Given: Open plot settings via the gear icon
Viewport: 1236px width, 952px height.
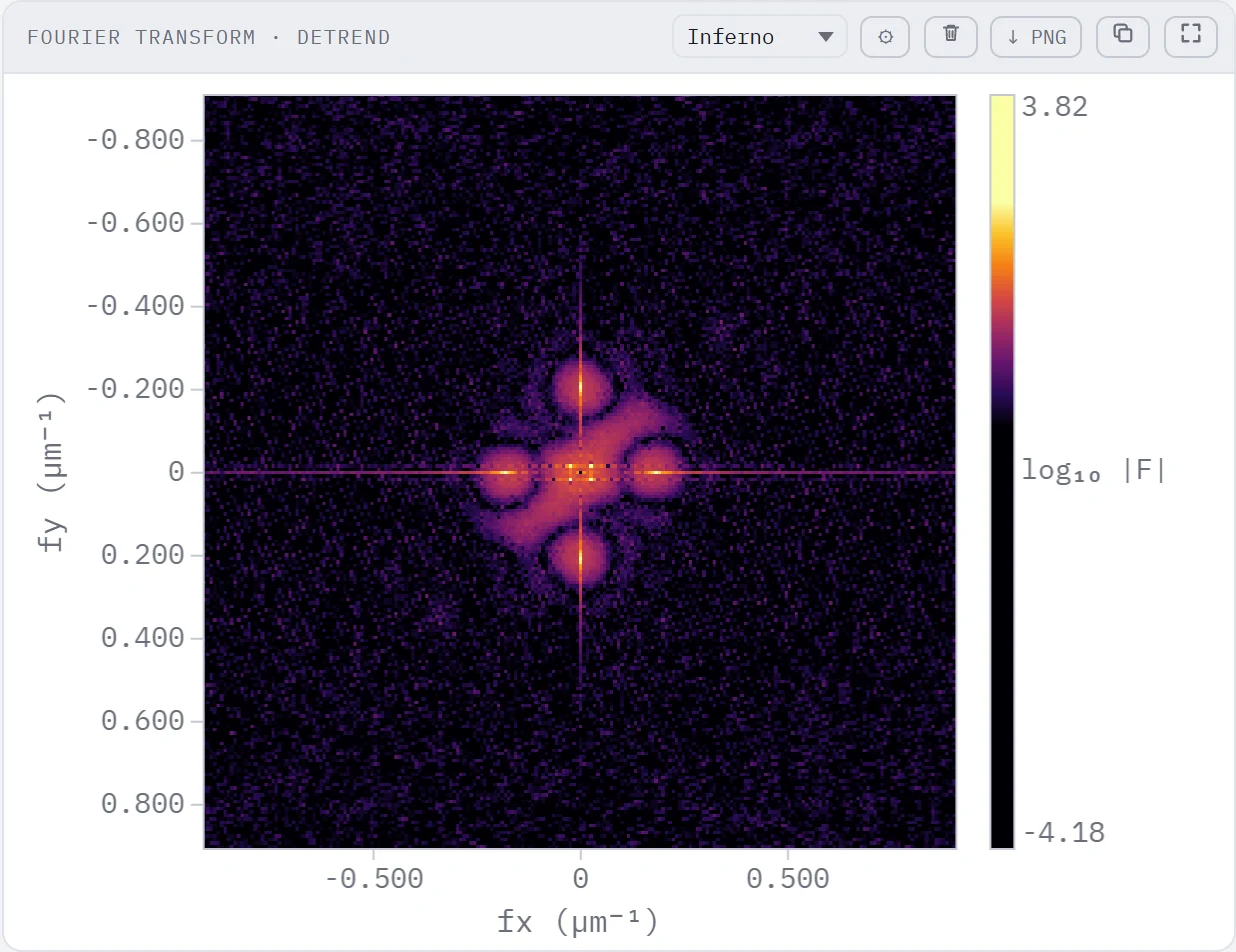Looking at the screenshot, I should click(885, 37).
